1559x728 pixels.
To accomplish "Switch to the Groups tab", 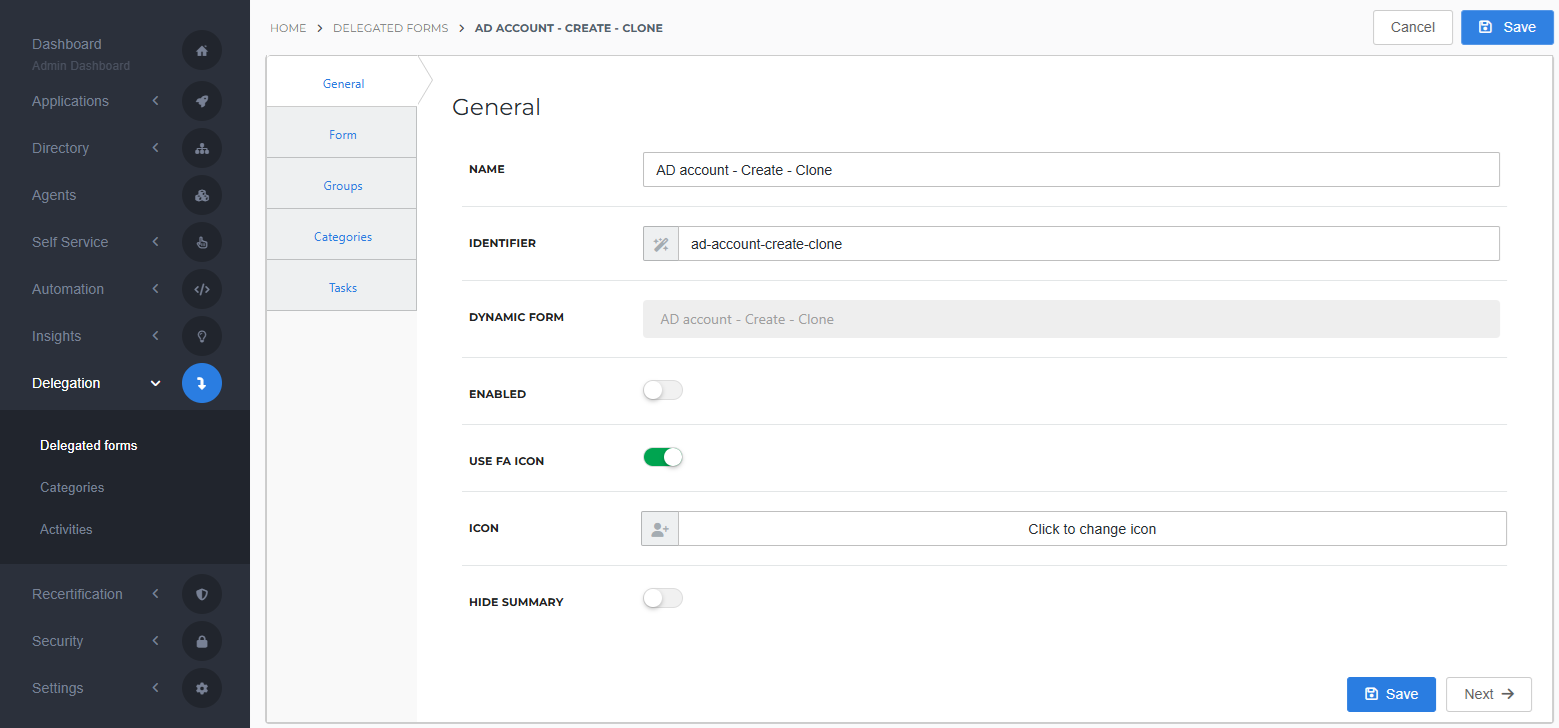I will [342, 186].
